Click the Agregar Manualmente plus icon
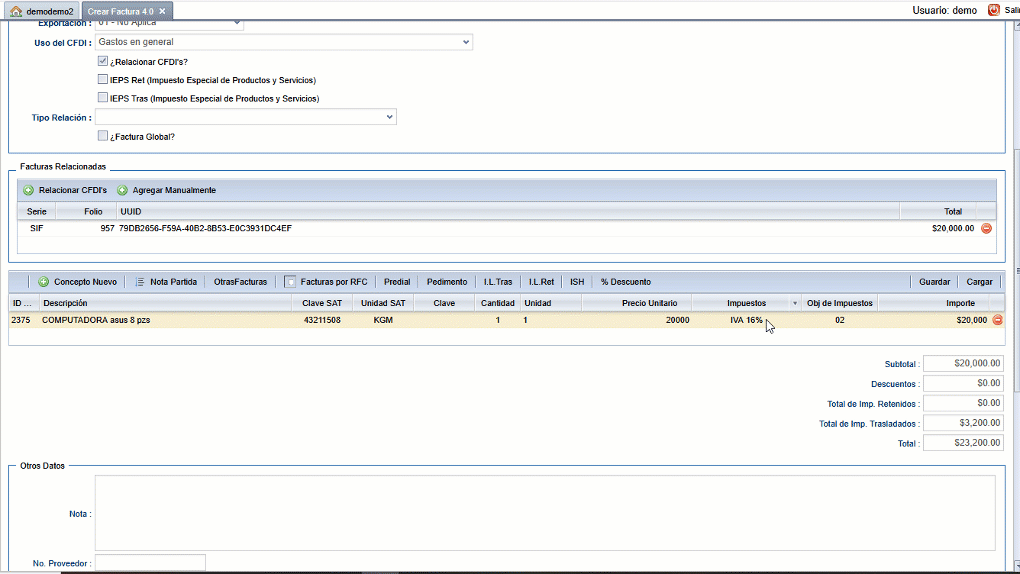Viewport: 1020px width, 574px height. [123, 190]
